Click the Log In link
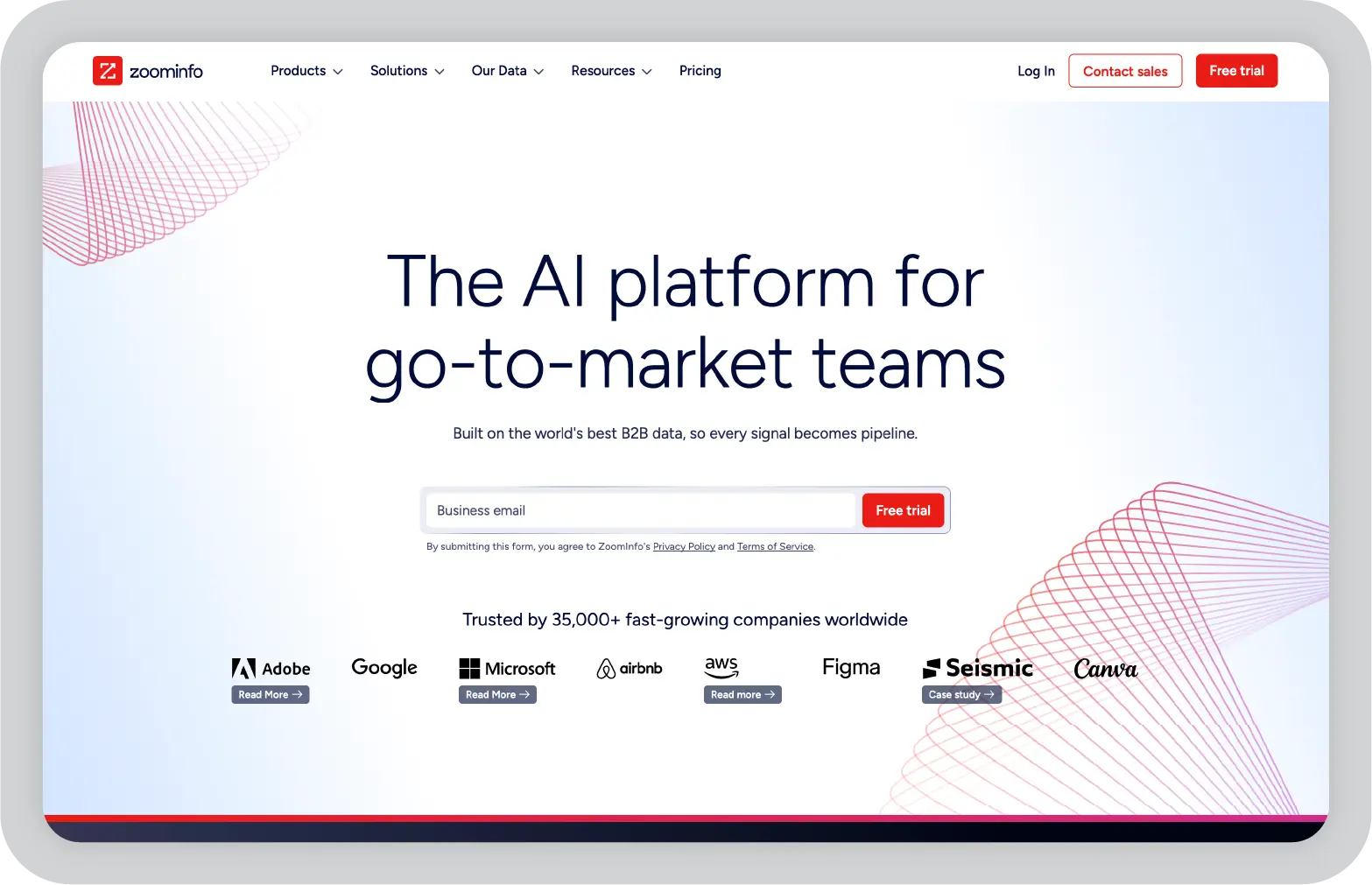This screenshot has width=1372, height=885. (1036, 71)
